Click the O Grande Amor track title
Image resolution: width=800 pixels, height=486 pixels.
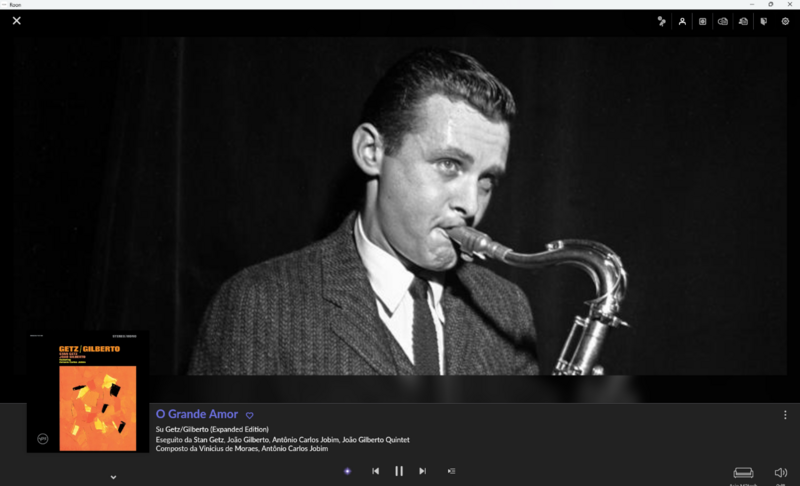197,414
